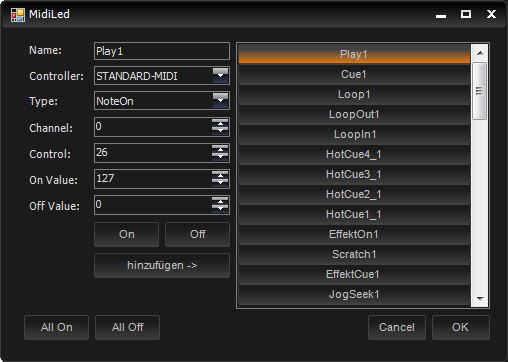Click the list scrollbar down arrow
Viewport: 508px width, 362px height.
pyautogui.click(x=480, y=299)
